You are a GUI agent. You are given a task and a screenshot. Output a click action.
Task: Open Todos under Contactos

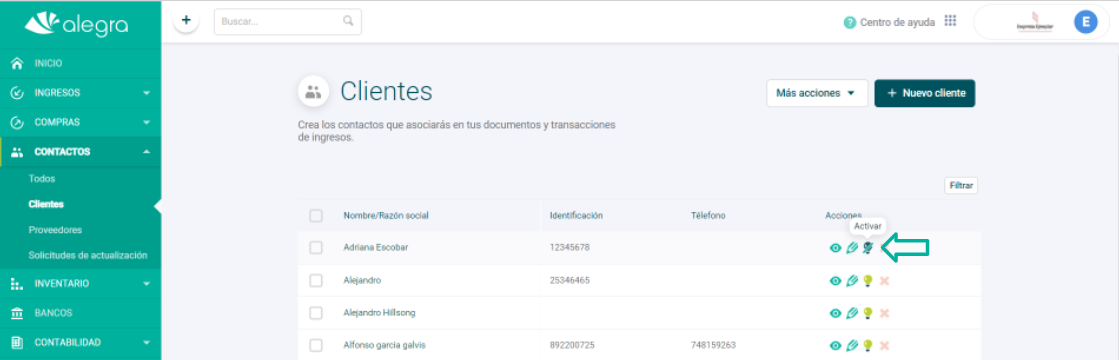(41, 179)
